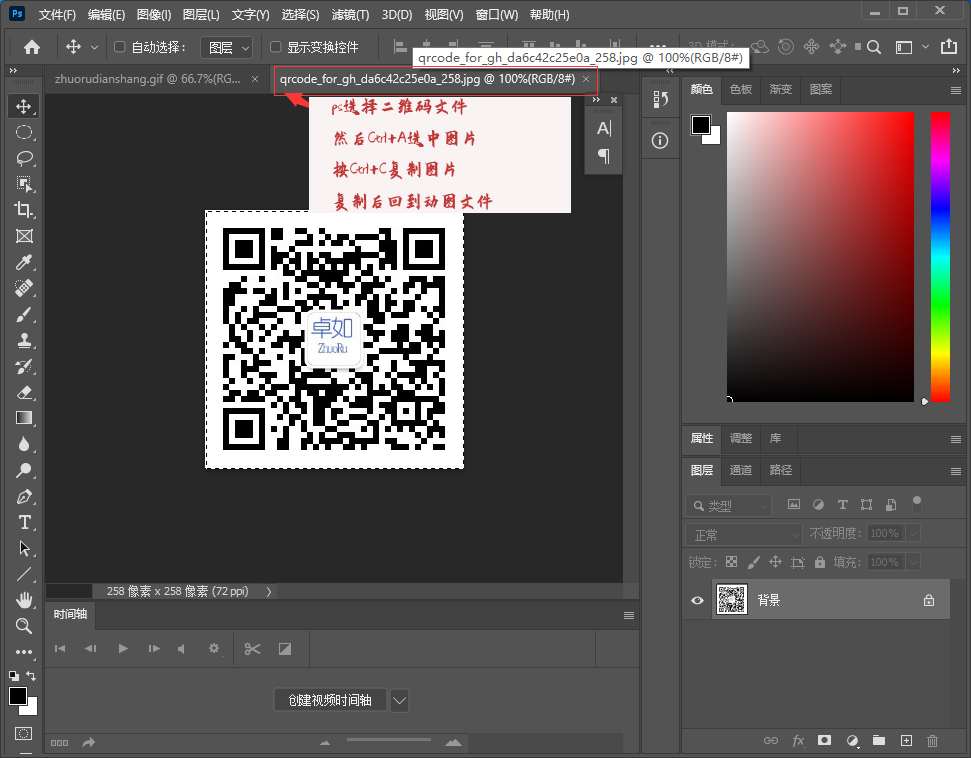Screen dimensions: 971x758
Task: Select the Crop tool
Action: (24, 210)
